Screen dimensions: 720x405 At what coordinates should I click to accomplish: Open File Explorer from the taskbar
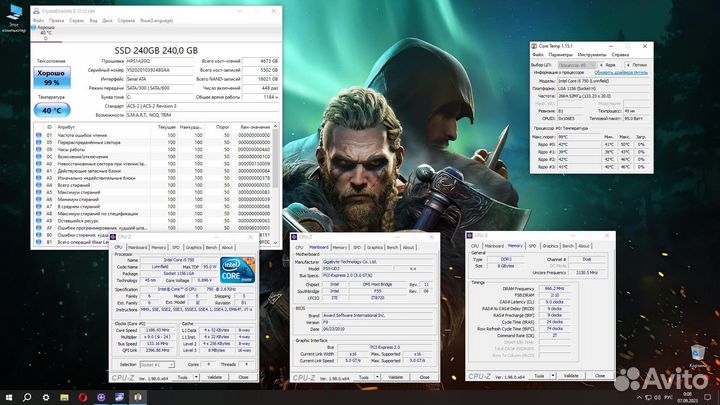coord(64,397)
